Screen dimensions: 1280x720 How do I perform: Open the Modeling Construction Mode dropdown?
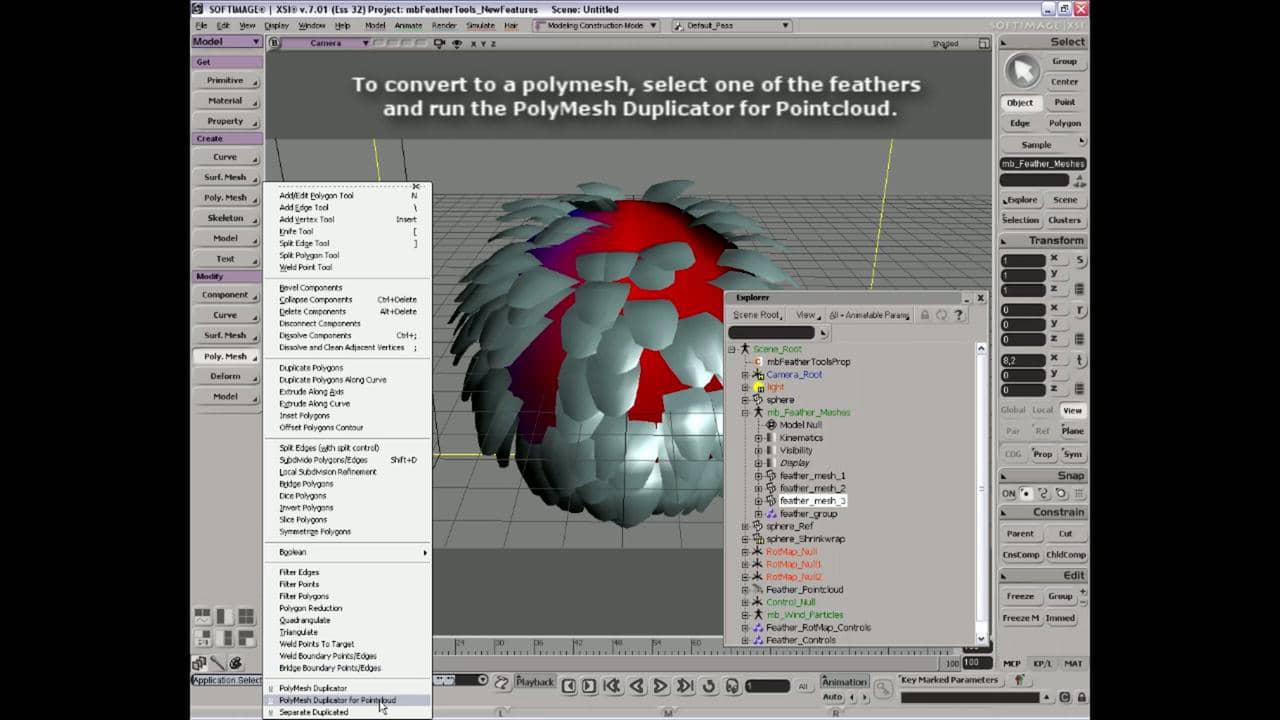click(599, 25)
